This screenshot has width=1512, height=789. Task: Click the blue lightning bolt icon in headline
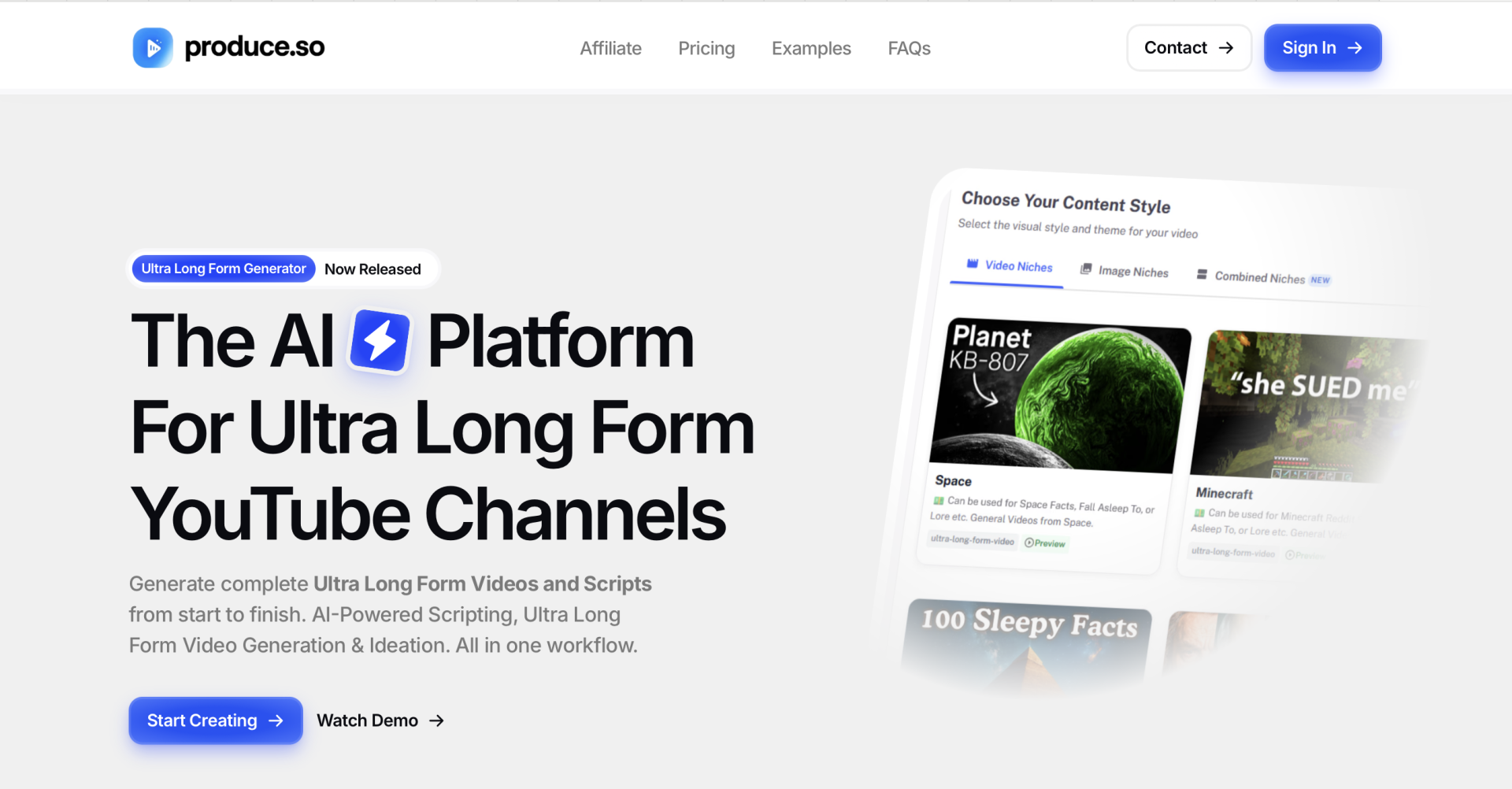380,341
